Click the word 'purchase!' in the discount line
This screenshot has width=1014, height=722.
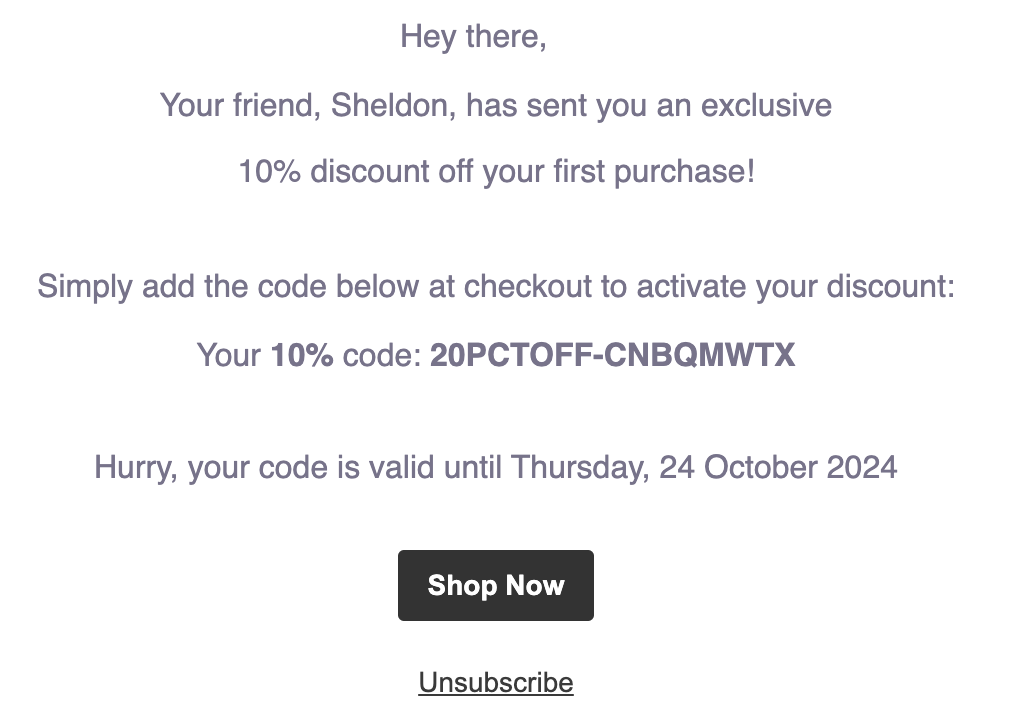(684, 173)
